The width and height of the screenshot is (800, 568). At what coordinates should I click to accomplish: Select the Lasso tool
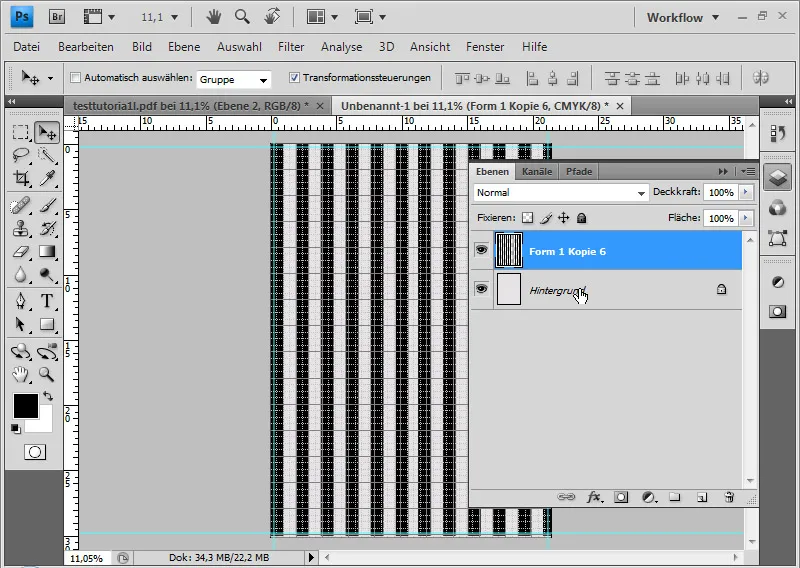(20, 155)
